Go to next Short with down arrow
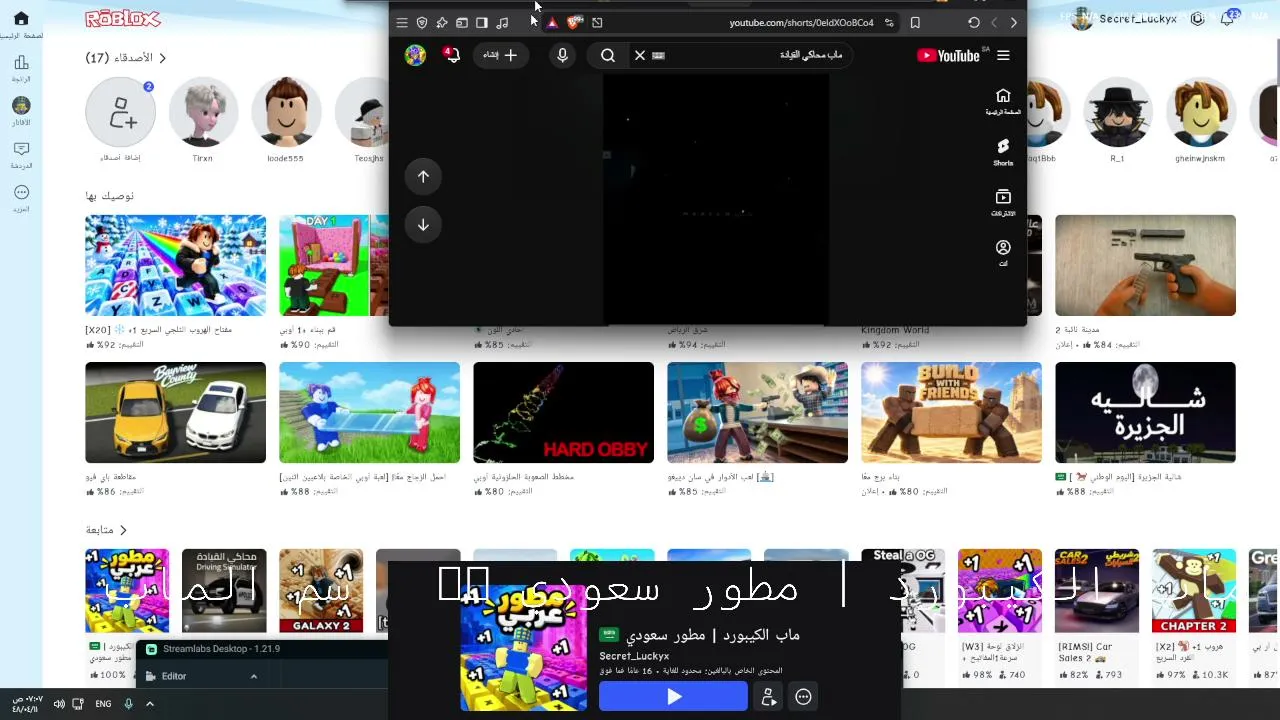The width and height of the screenshot is (1280, 720). pyautogui.click(x=423, y=224)
